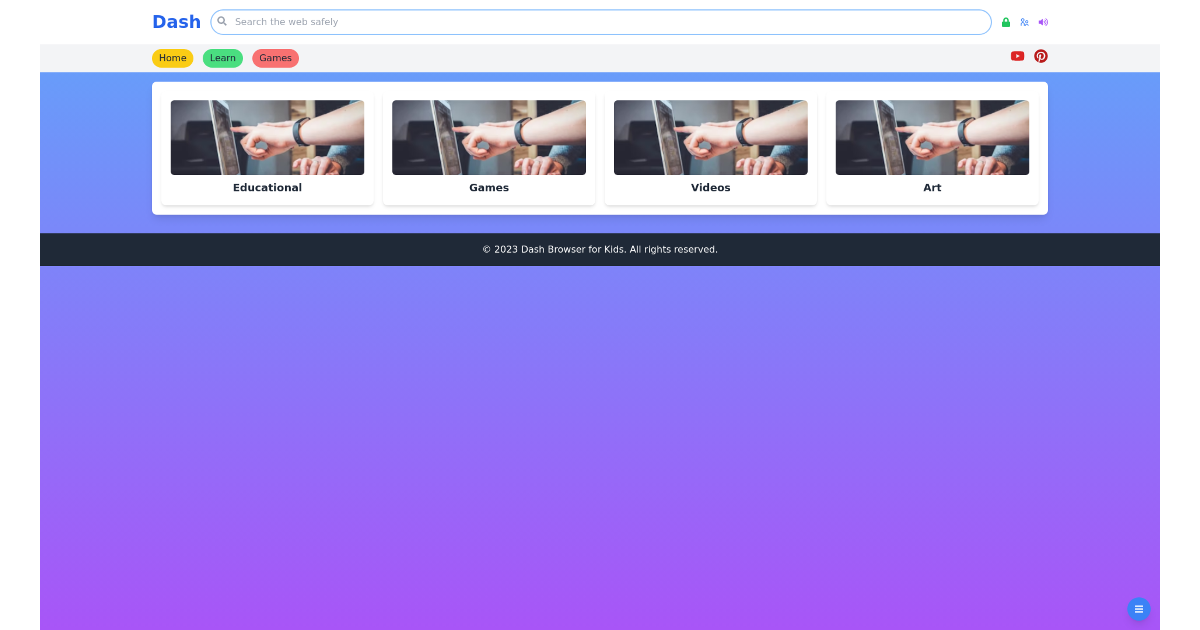
Task: Open parental controls via the person icon
Action: (x=1024, y=21)
